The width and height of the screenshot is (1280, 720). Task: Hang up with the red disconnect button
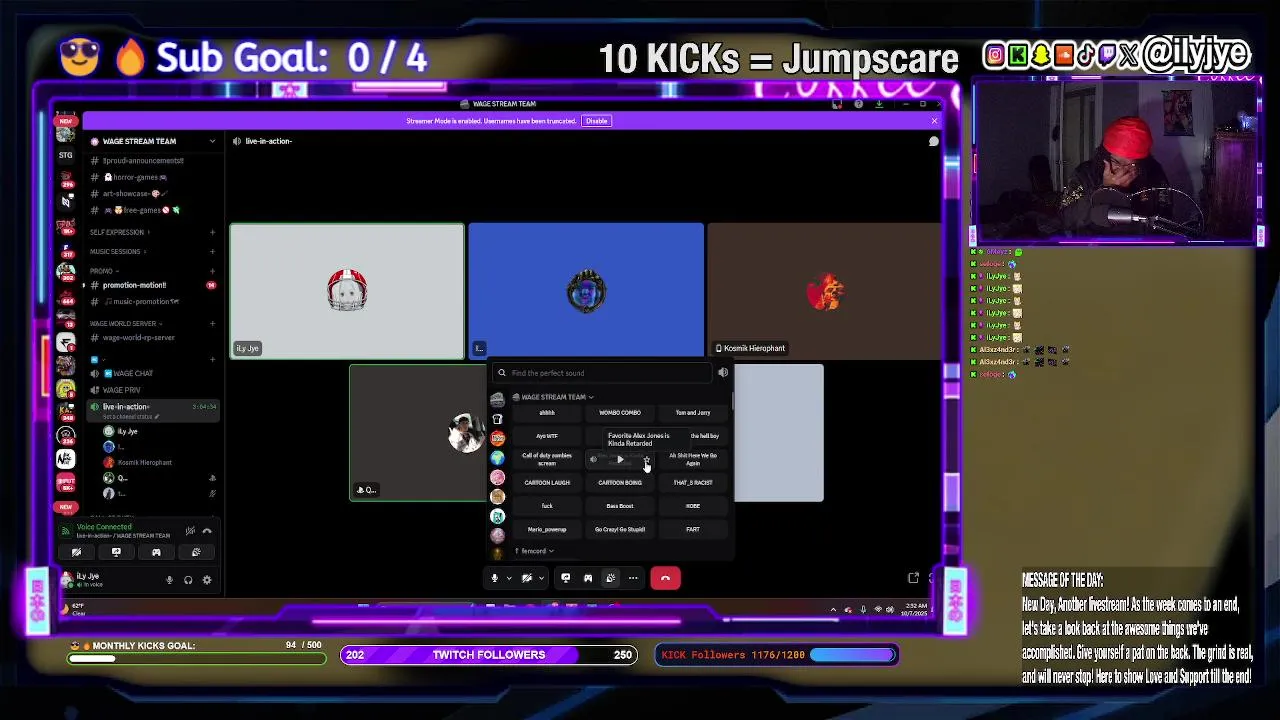(665, 578)
